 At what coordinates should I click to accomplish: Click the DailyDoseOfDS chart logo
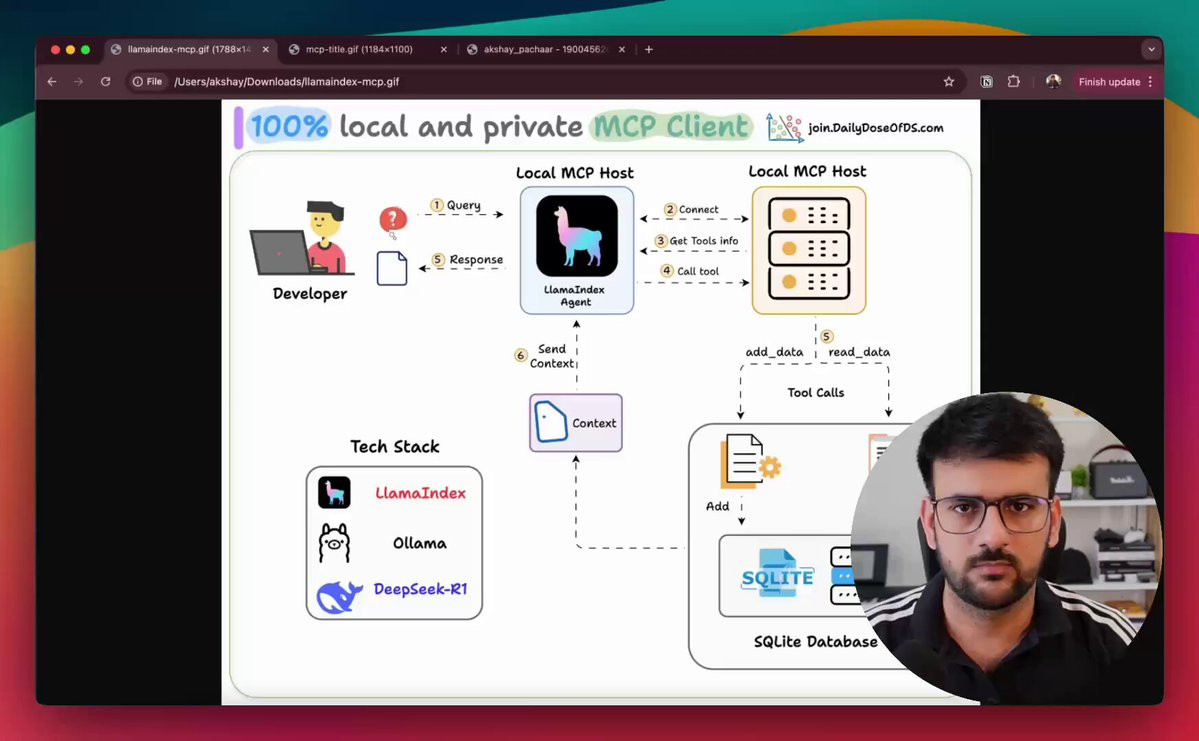[785, 128]
